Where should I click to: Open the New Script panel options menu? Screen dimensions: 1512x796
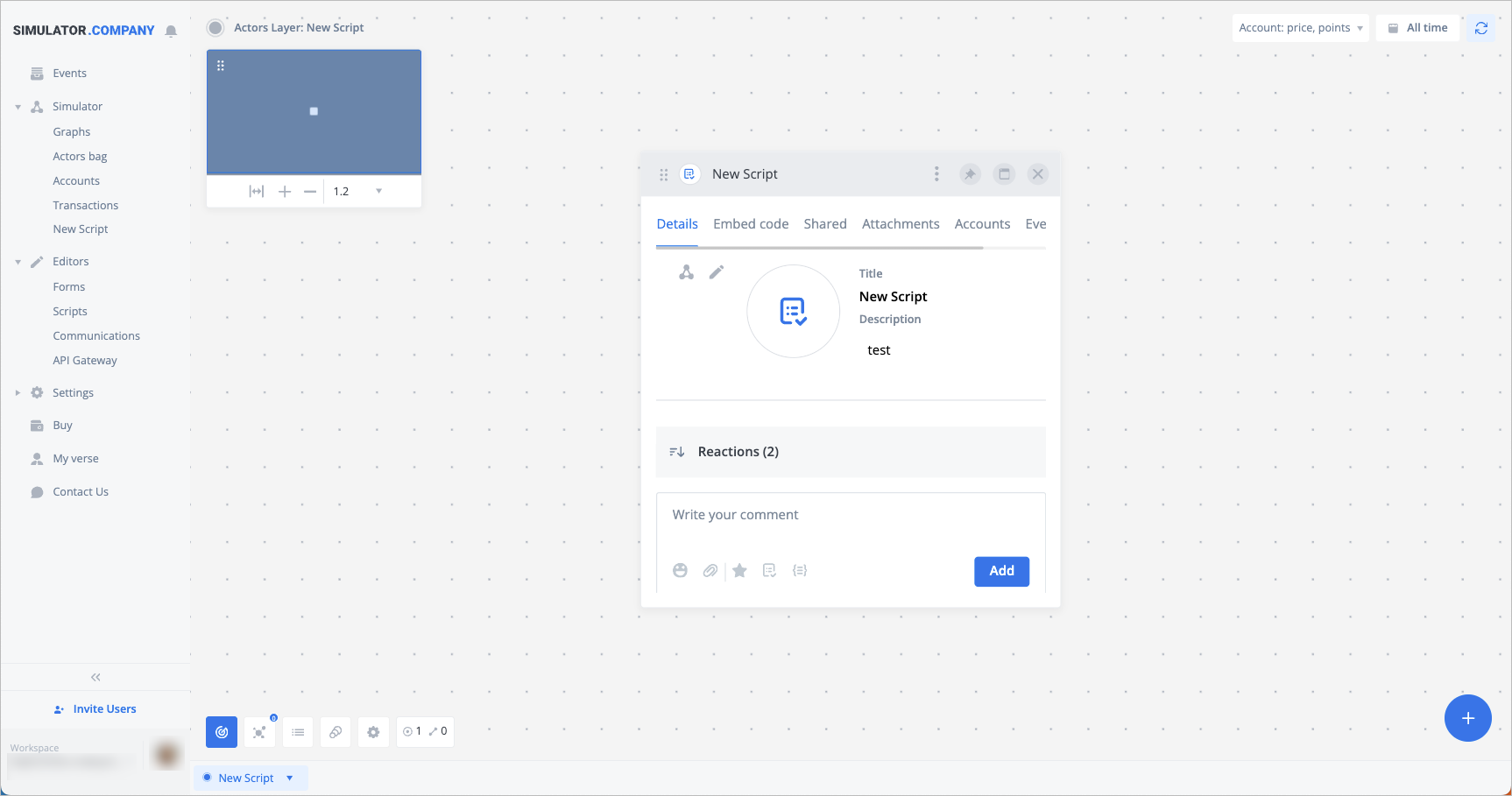click(x=936, y=174)
